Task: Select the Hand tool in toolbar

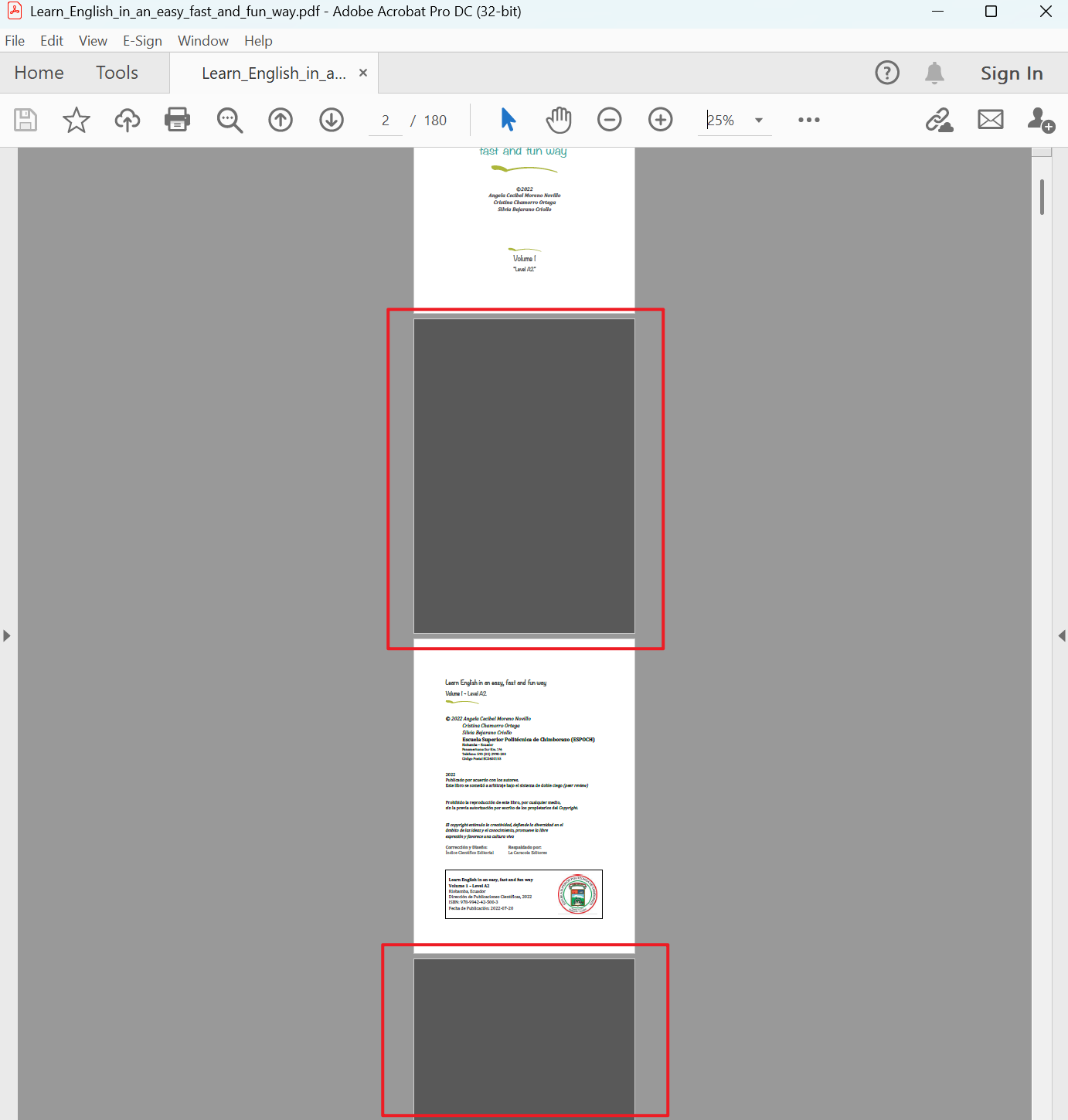Action: pos(558,120)
